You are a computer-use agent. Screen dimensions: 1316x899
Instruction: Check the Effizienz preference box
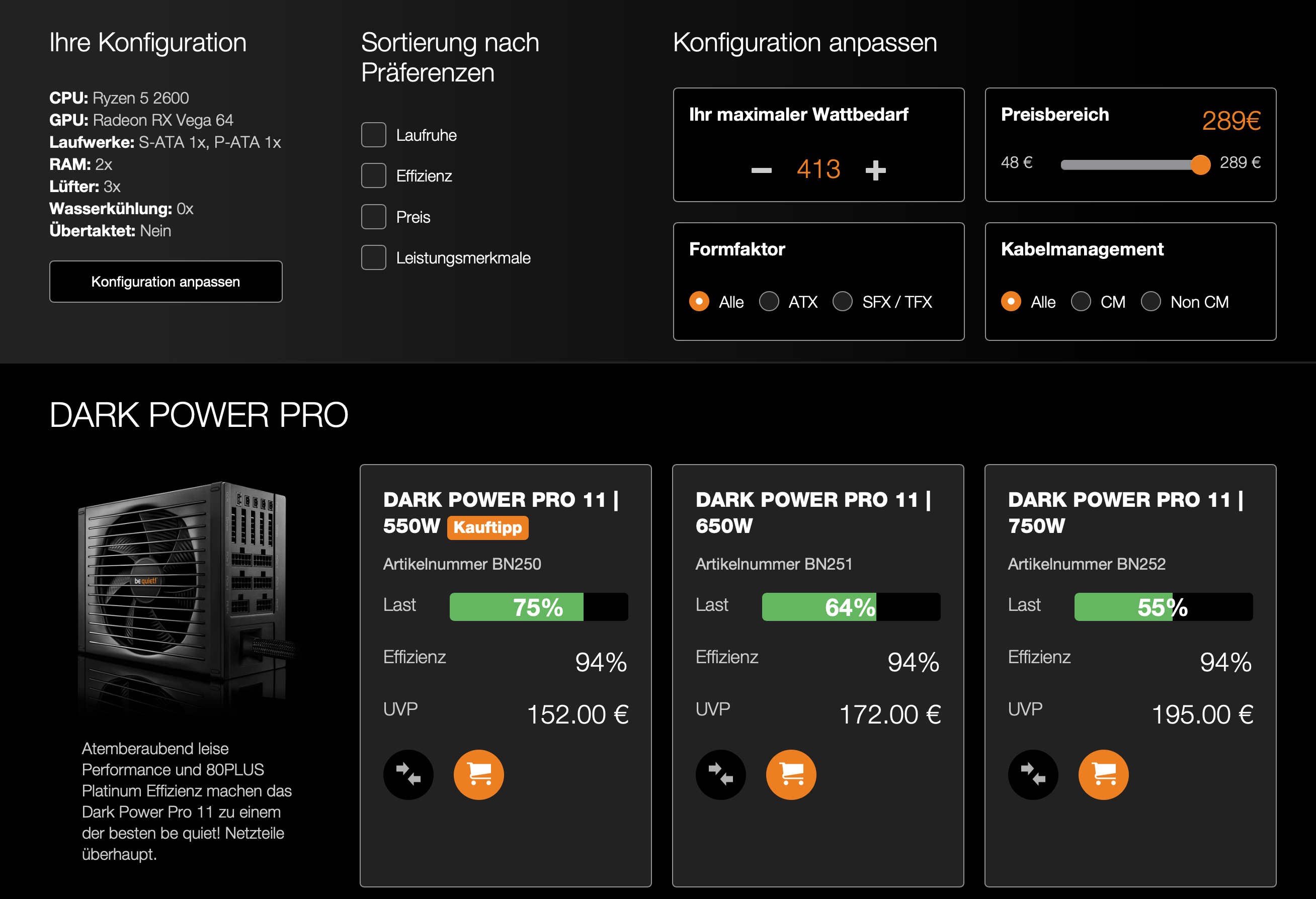[374, 175]
